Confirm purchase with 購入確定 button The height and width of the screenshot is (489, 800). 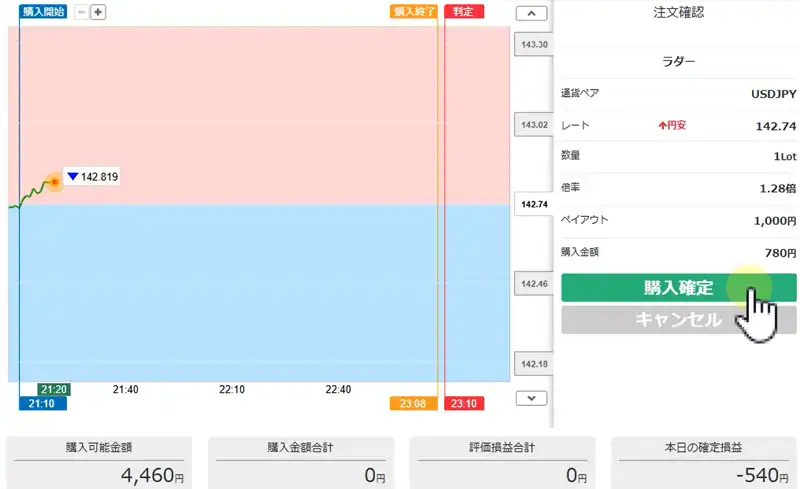pos(679,287)
